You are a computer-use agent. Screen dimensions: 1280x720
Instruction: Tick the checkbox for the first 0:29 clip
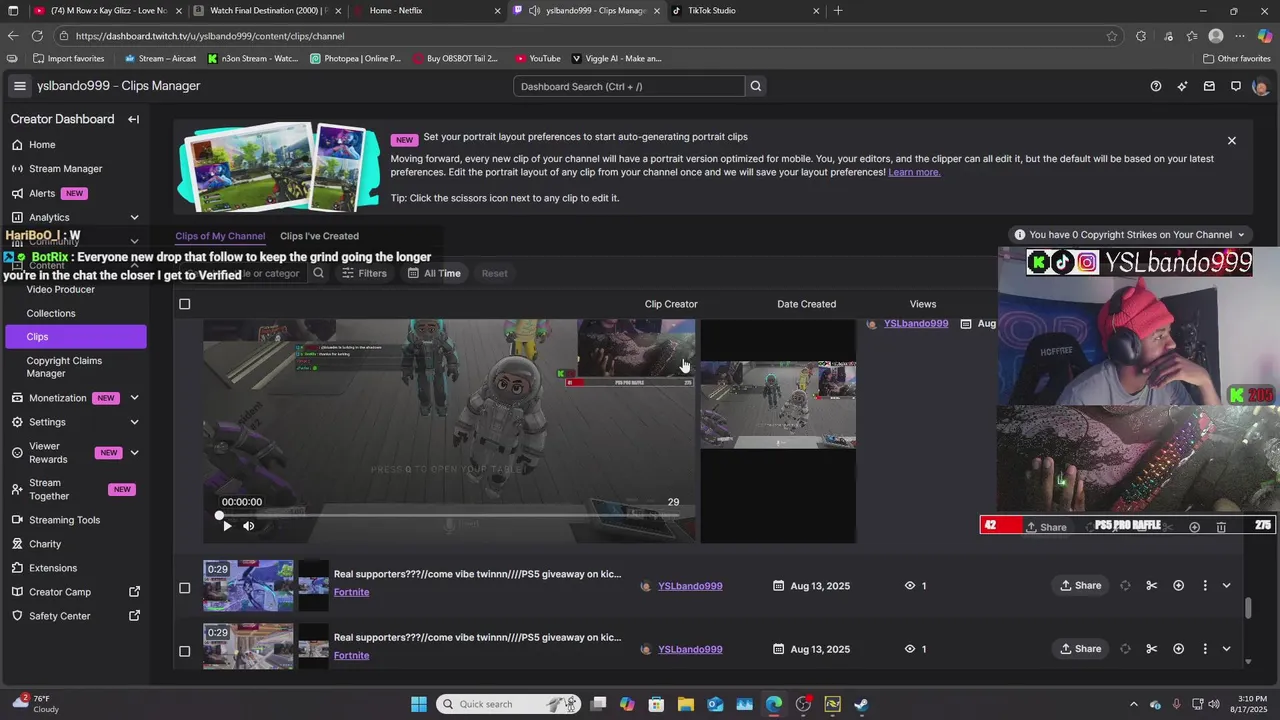(x=184, y=588)
